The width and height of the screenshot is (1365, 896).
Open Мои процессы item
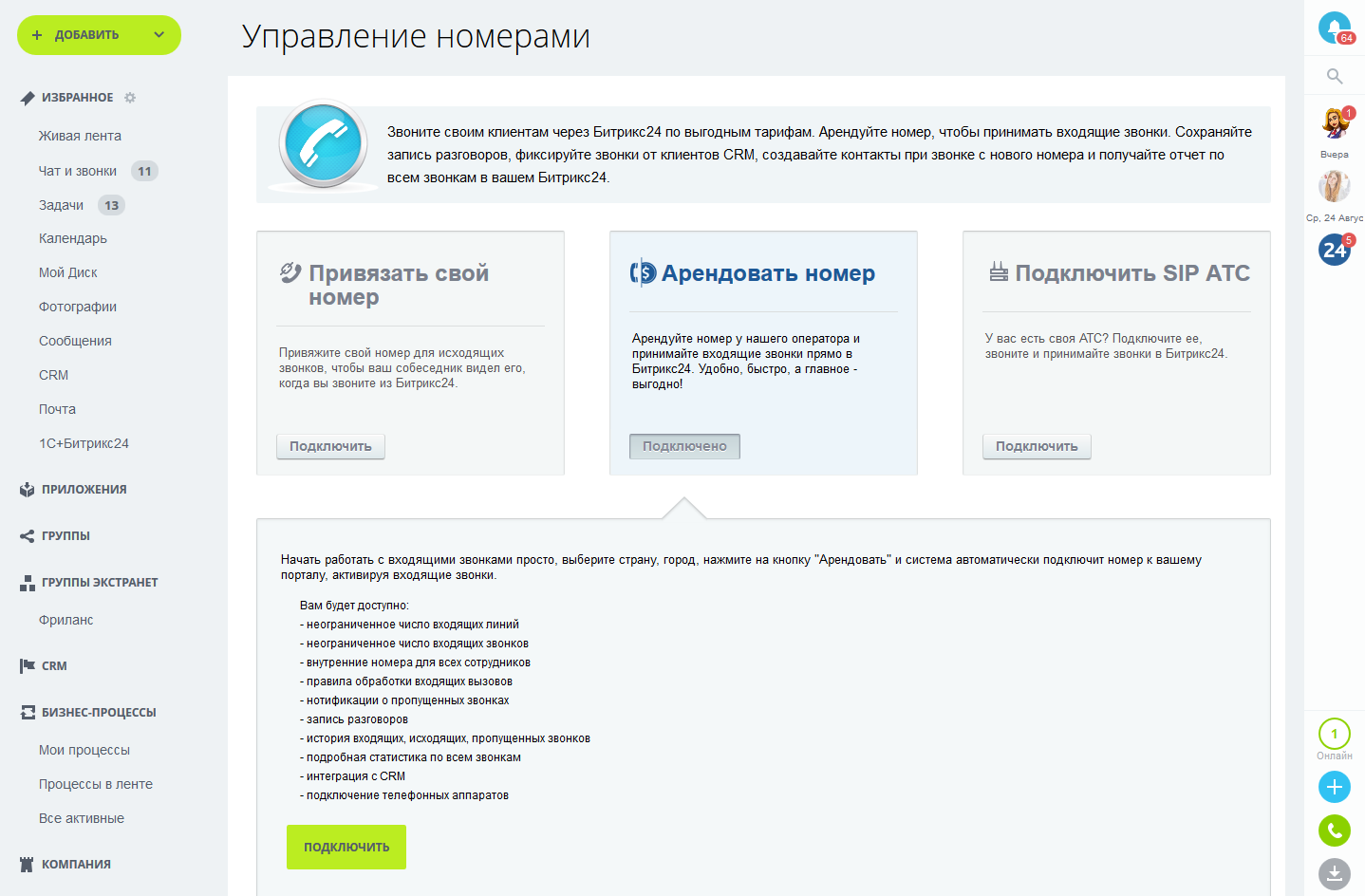[x=84, y=750]
